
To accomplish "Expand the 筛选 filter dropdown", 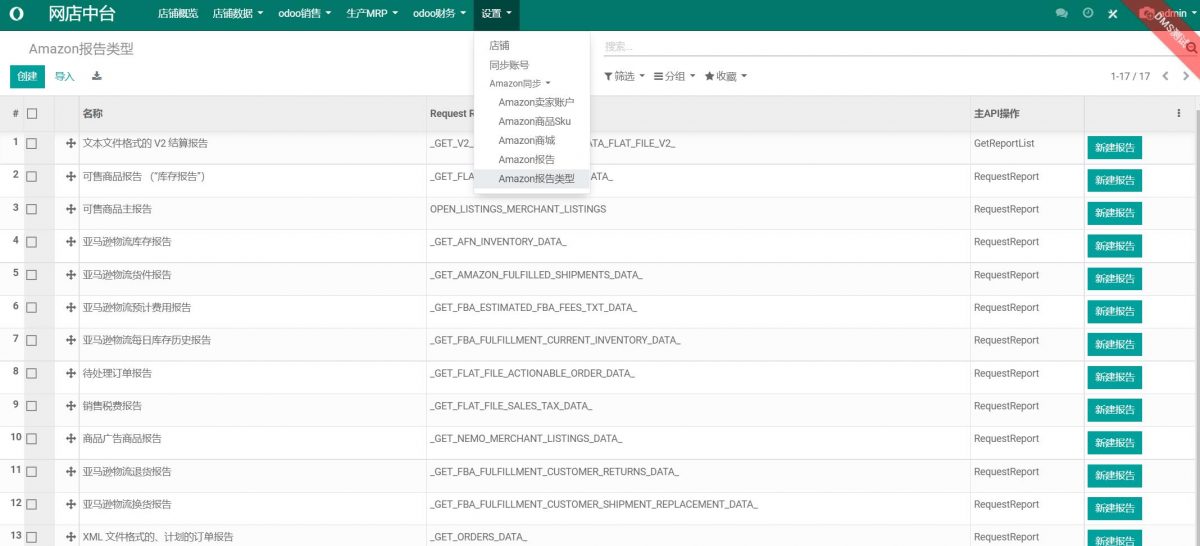I will point(624,76).
